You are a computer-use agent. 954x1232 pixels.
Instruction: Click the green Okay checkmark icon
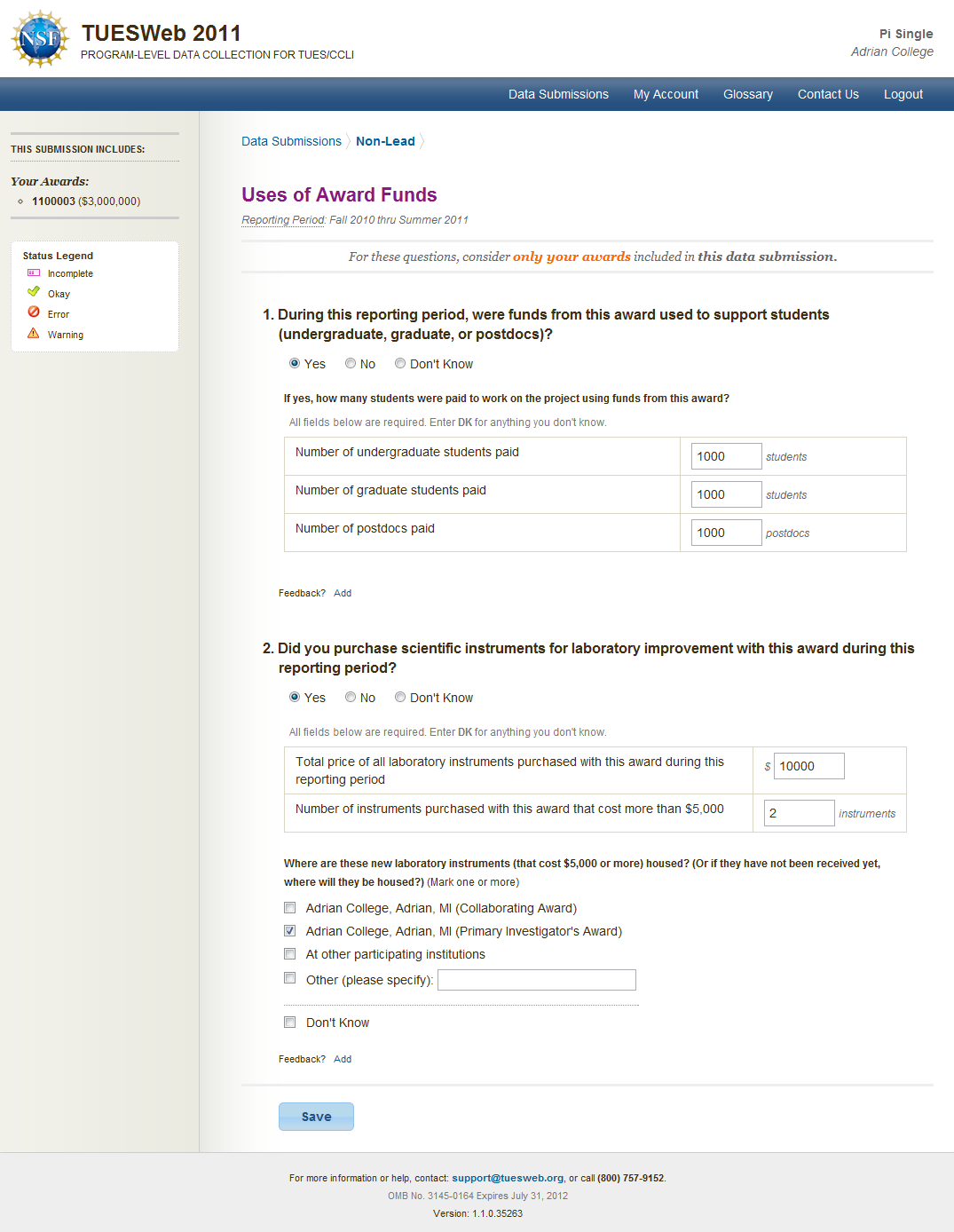click(34, 292)
